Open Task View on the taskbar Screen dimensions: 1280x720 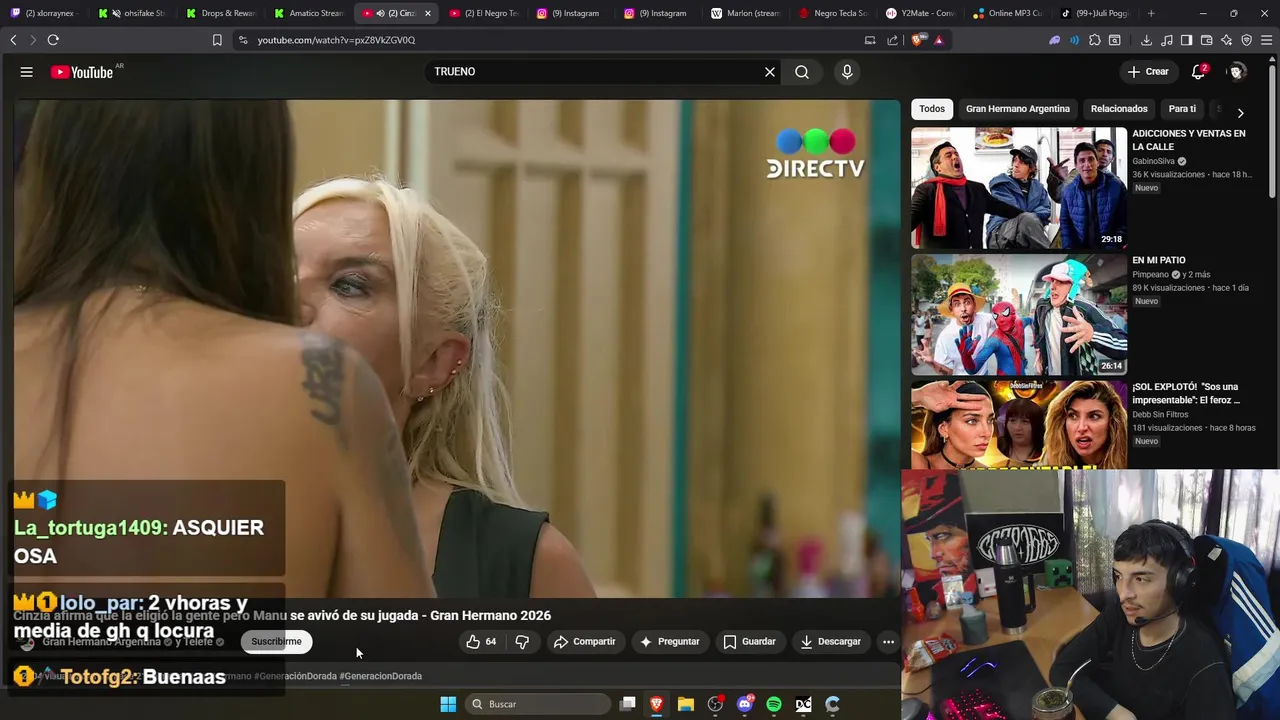click(627, 704)
